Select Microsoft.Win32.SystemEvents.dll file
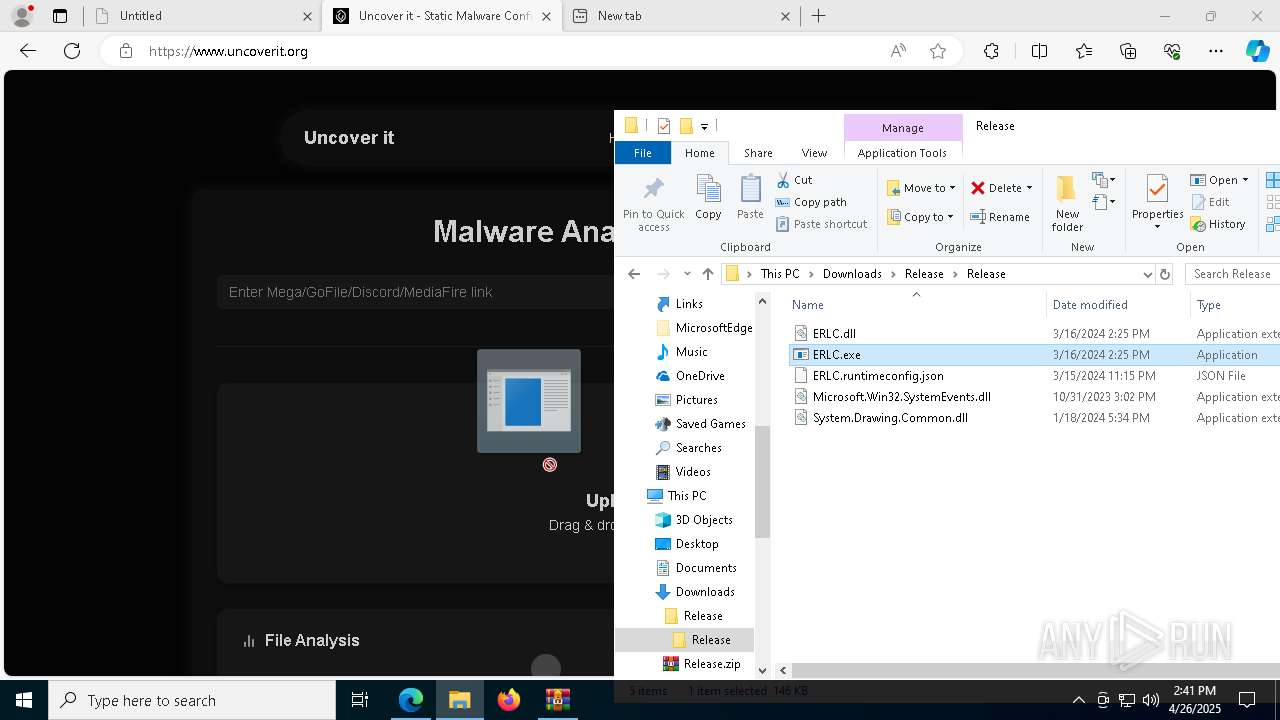The image size is (1280, 720). pos(901,397)
